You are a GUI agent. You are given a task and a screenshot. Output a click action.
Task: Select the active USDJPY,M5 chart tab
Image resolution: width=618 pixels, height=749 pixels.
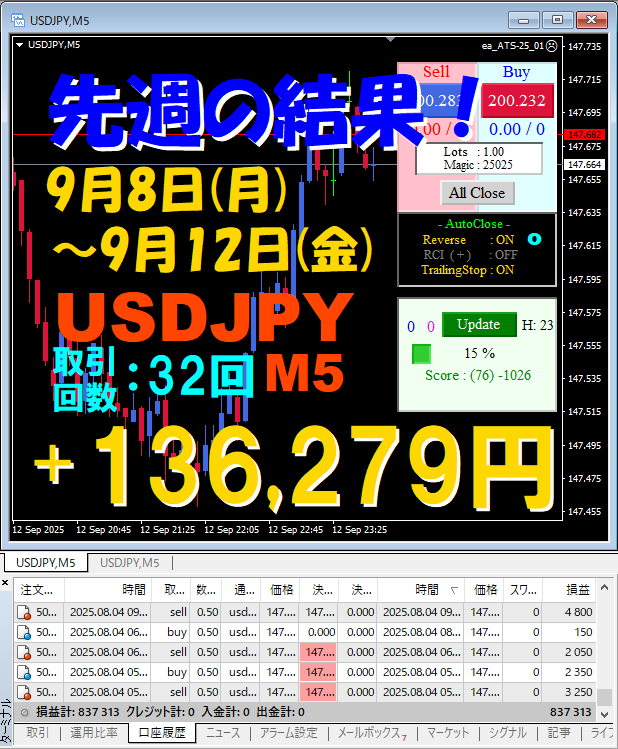(x=46, y=563)
